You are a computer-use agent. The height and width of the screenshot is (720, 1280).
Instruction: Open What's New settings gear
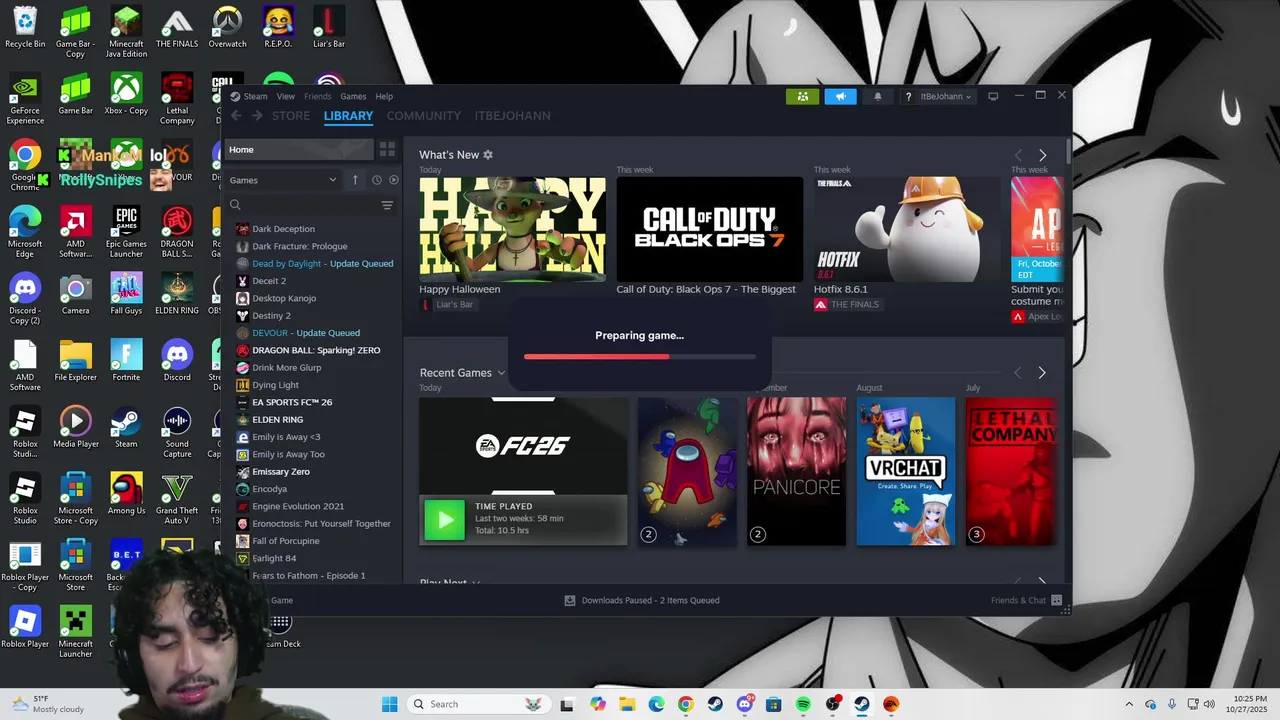click(488, 155)
